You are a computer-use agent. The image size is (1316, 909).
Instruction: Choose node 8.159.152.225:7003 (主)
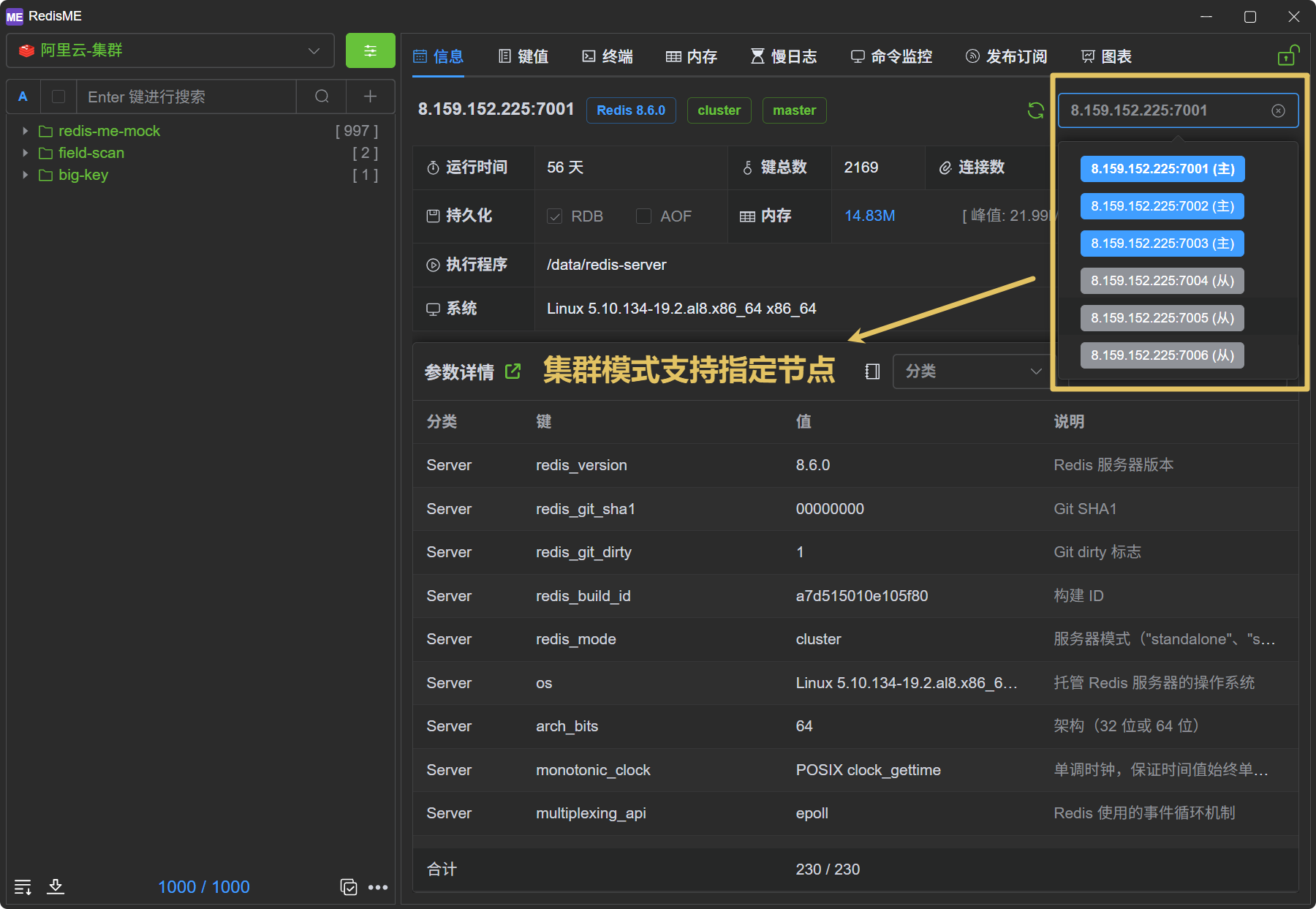1162,244
